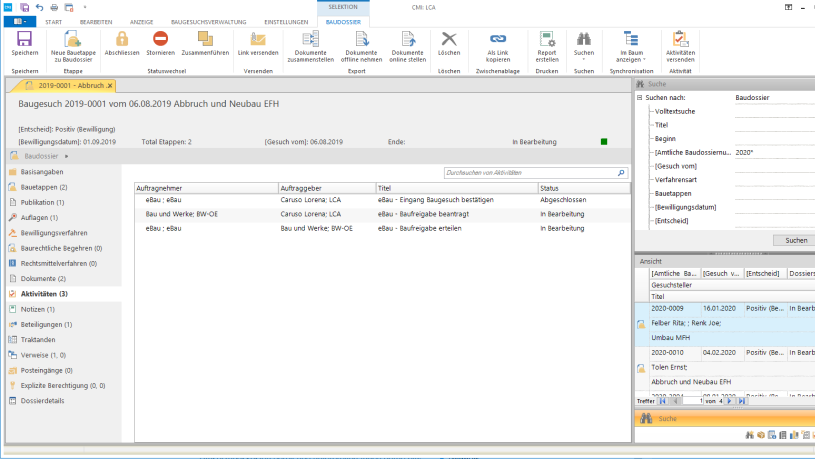This screenshot has width=815, height=459.
Task: Click the Speichern save icon
Action: [24, 42]
